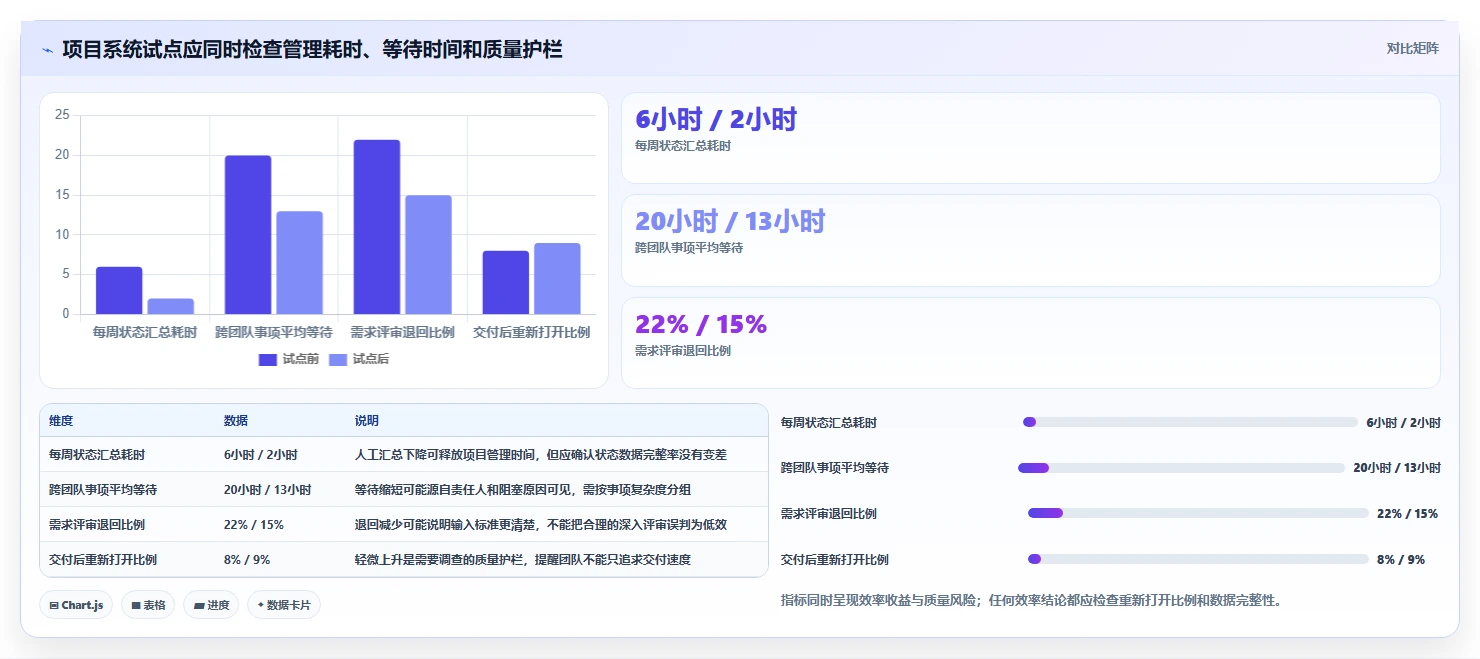The height and width of the screenshot is (659, 1480).
Task: Click the 每周状态汇总耗时 progress bar
Action: pos(1190,422)
